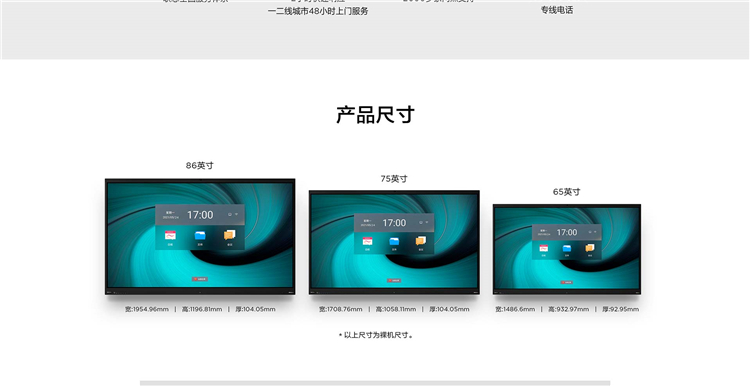Select the calendar icon on the 75-inch display

pyautogui.click(x=367, y=242)
